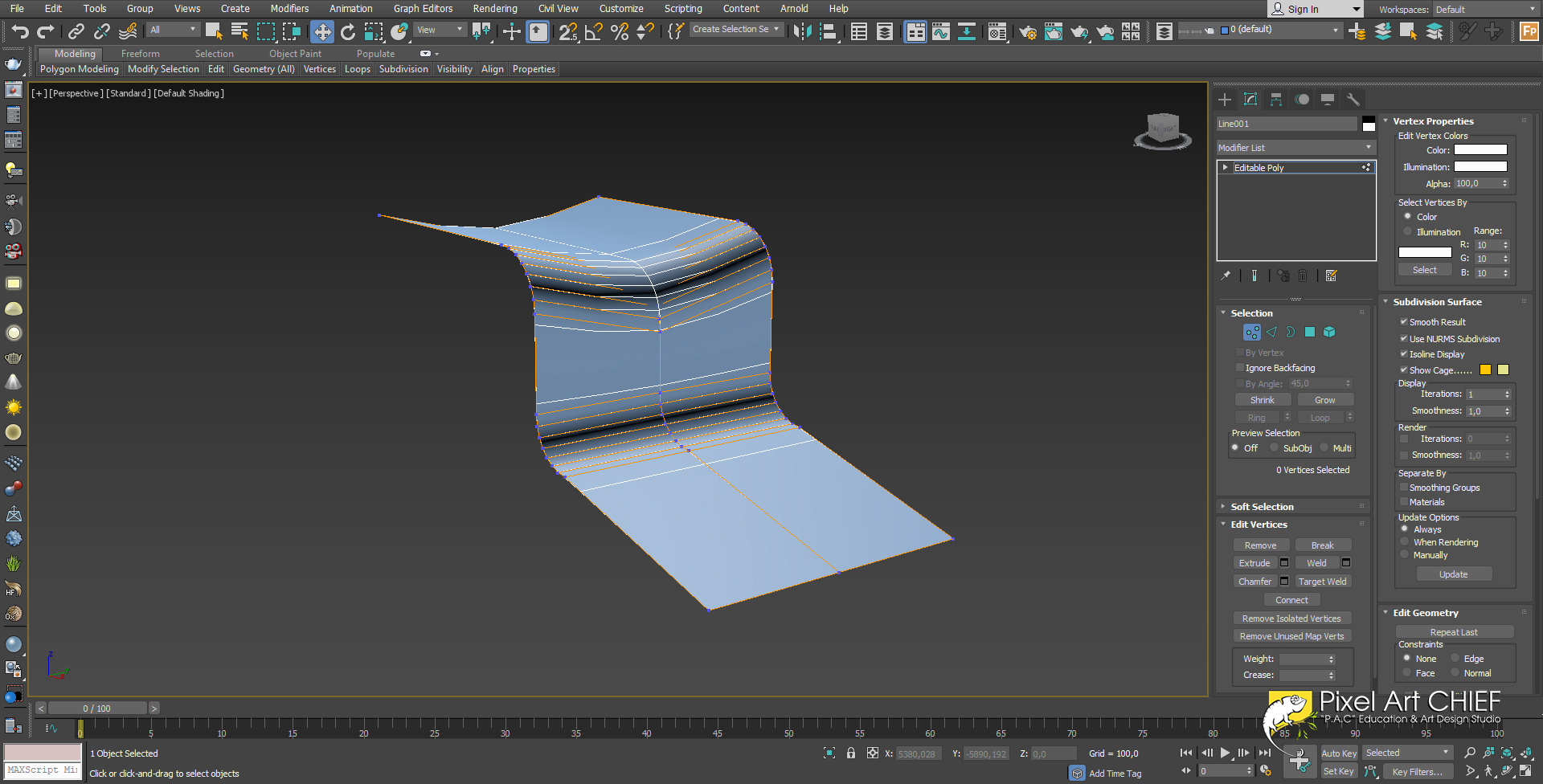Activate the Select and Move tool

point(322,31)
